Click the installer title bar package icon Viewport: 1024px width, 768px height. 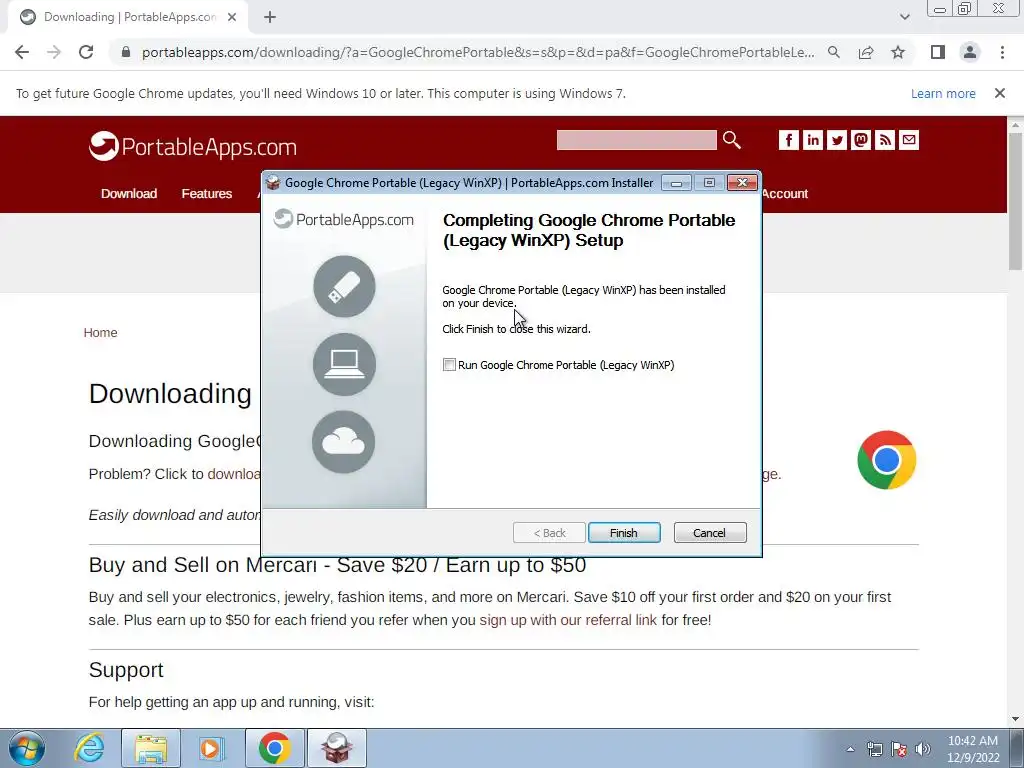pos(273,183)
